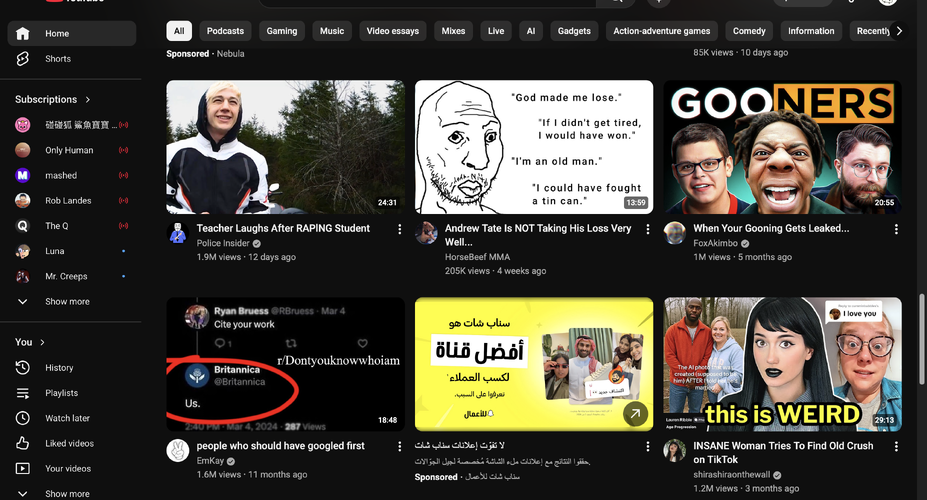
Task: Click Police Insider channel avatar
Action: (x=177, y=233)
